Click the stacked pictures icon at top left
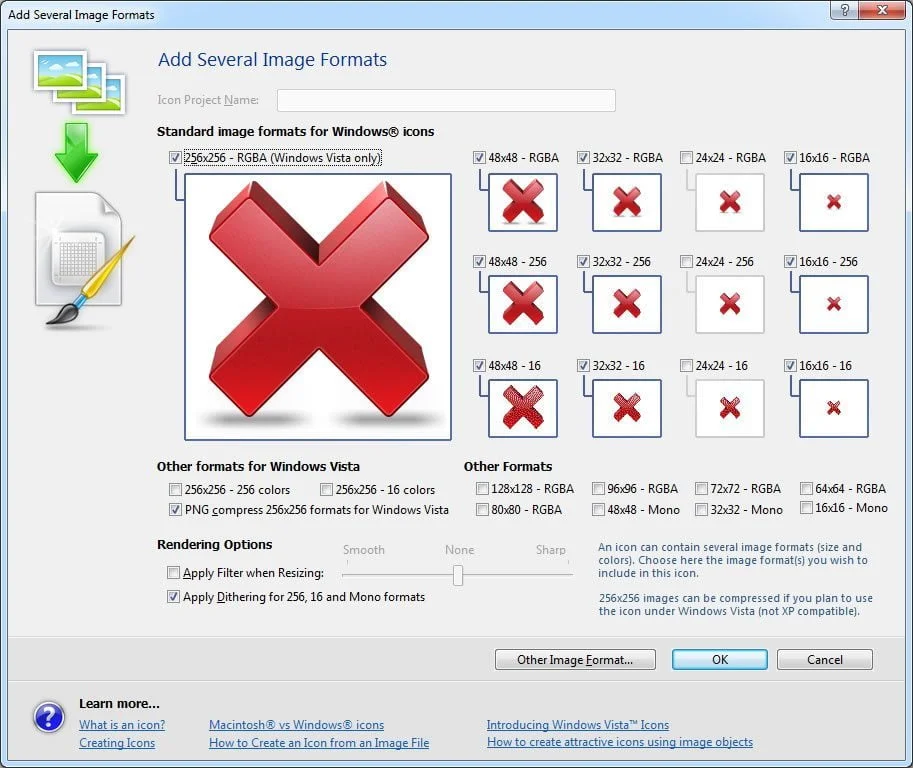Image resolution: width=913 pixels, height=768 pixels. [79, 82]
